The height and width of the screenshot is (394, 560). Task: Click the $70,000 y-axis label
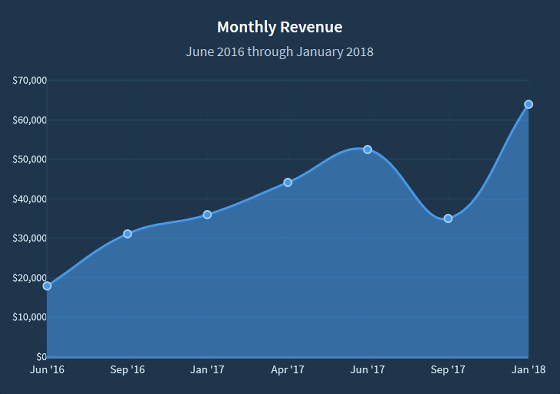tap(29, 80)
